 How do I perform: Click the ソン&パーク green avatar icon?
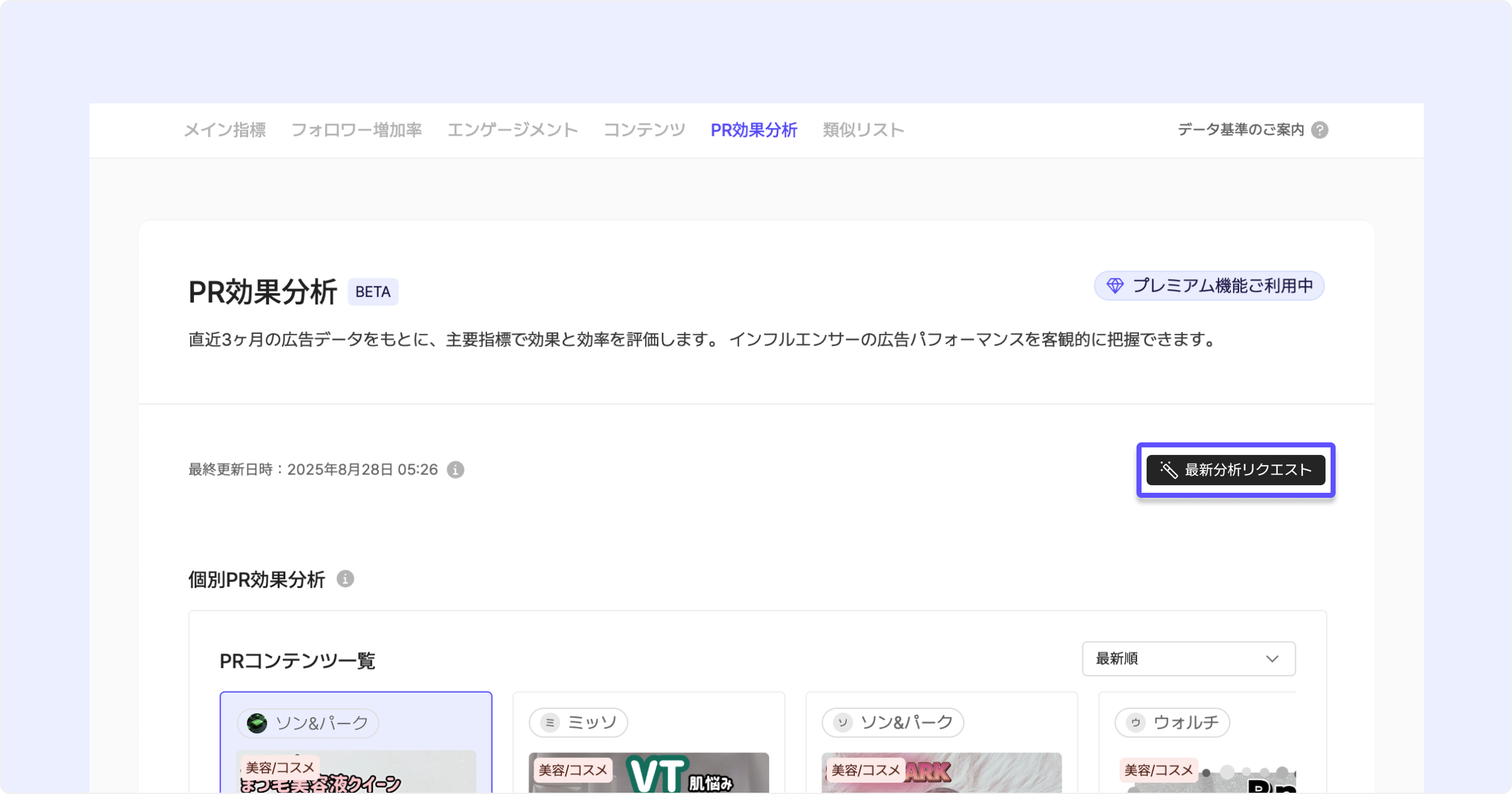[x=257, y=723]
